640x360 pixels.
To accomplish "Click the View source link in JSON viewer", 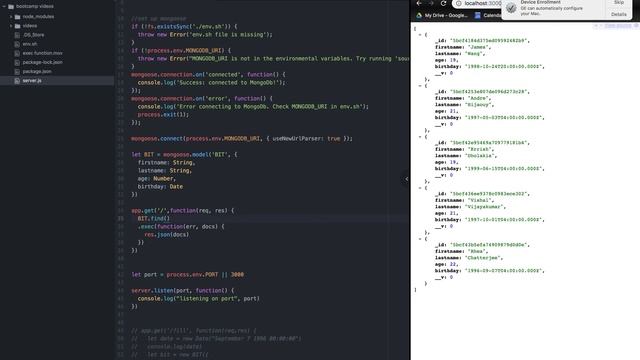I will (x=618, y=26).
